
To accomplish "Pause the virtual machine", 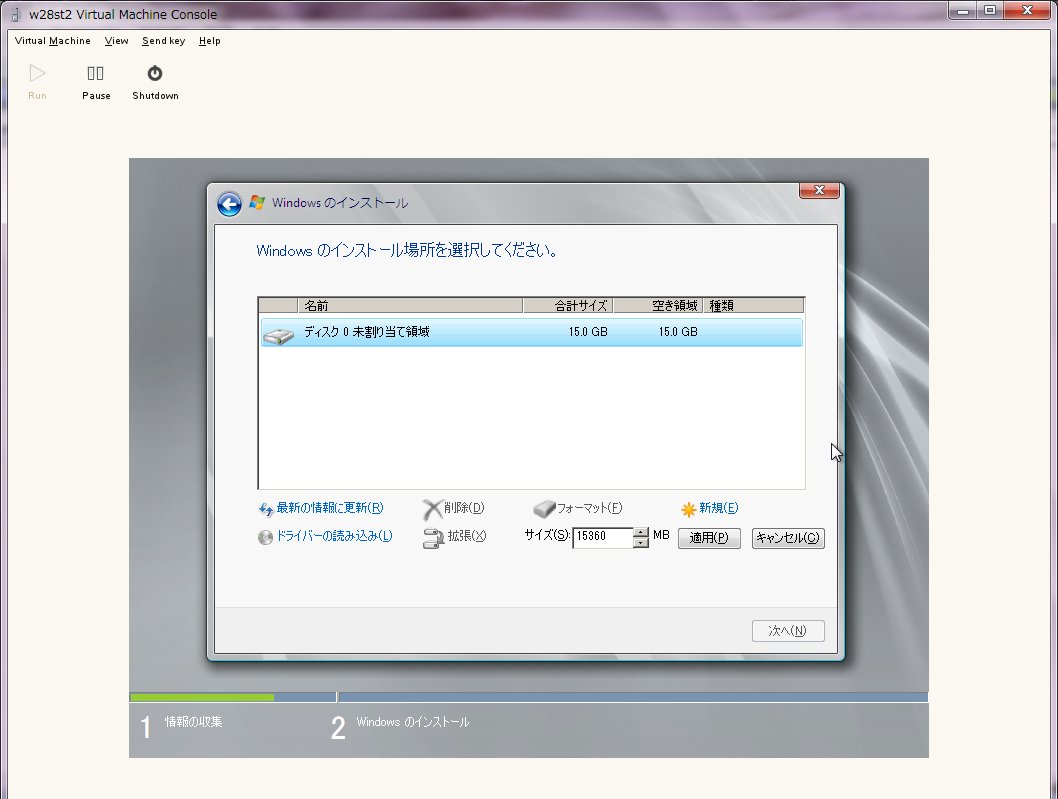I will [96, 82].
